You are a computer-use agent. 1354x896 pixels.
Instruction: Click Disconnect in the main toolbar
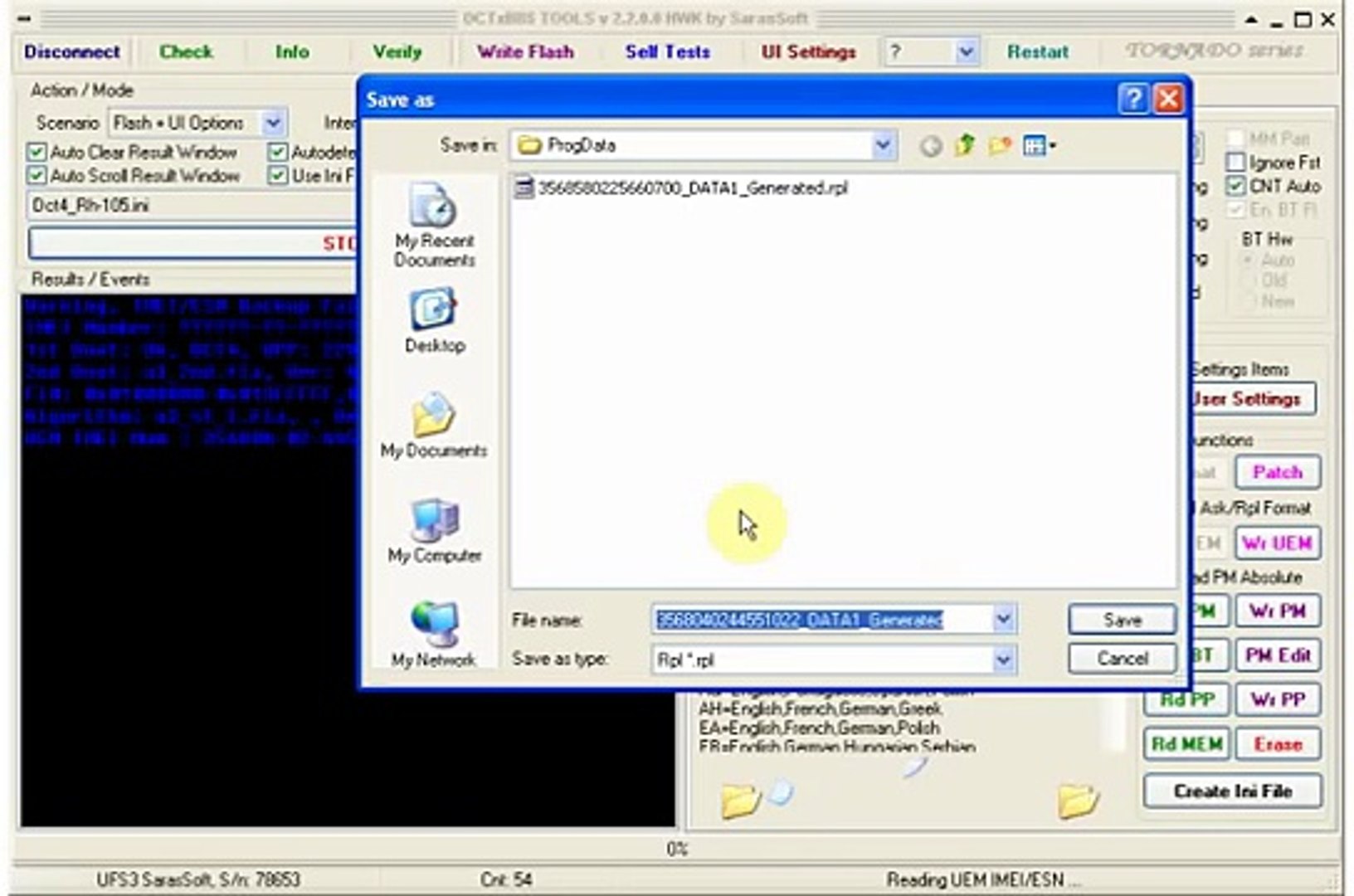click(x=72, y=52)
